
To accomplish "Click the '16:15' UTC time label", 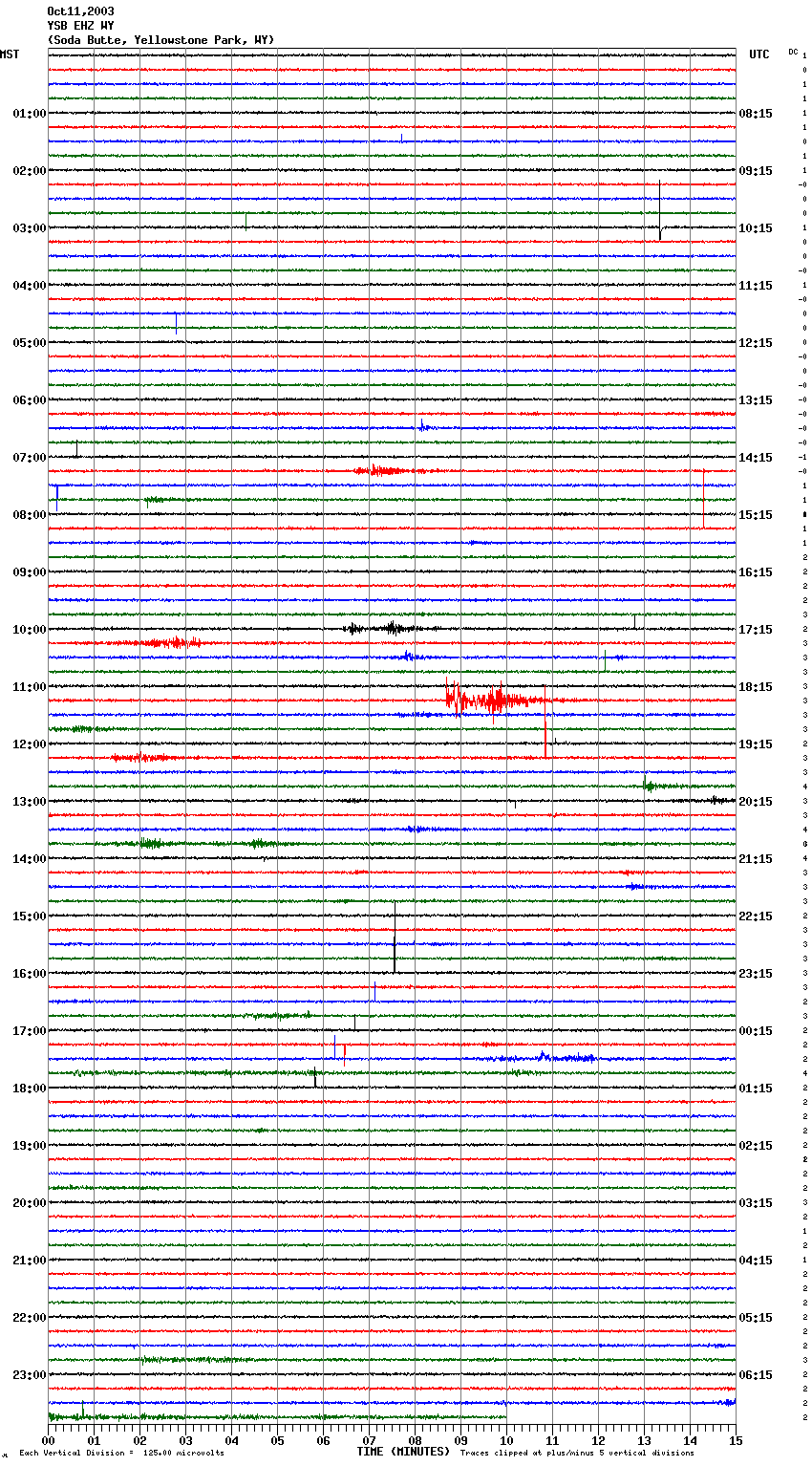I will pos(756,572).
